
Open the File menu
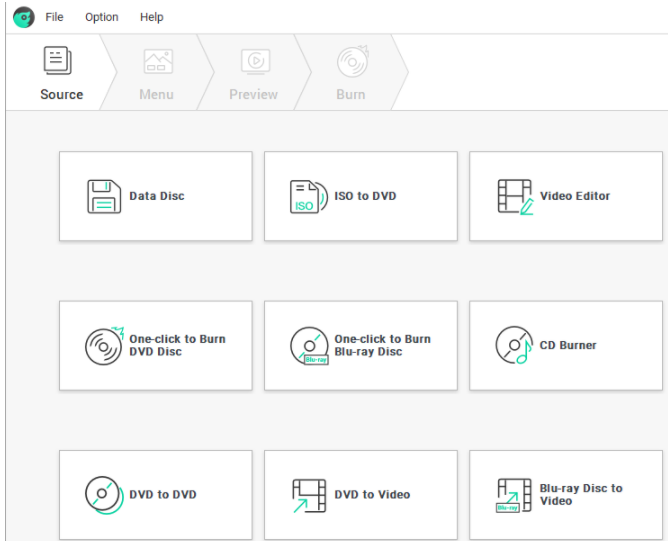[54, 17]
